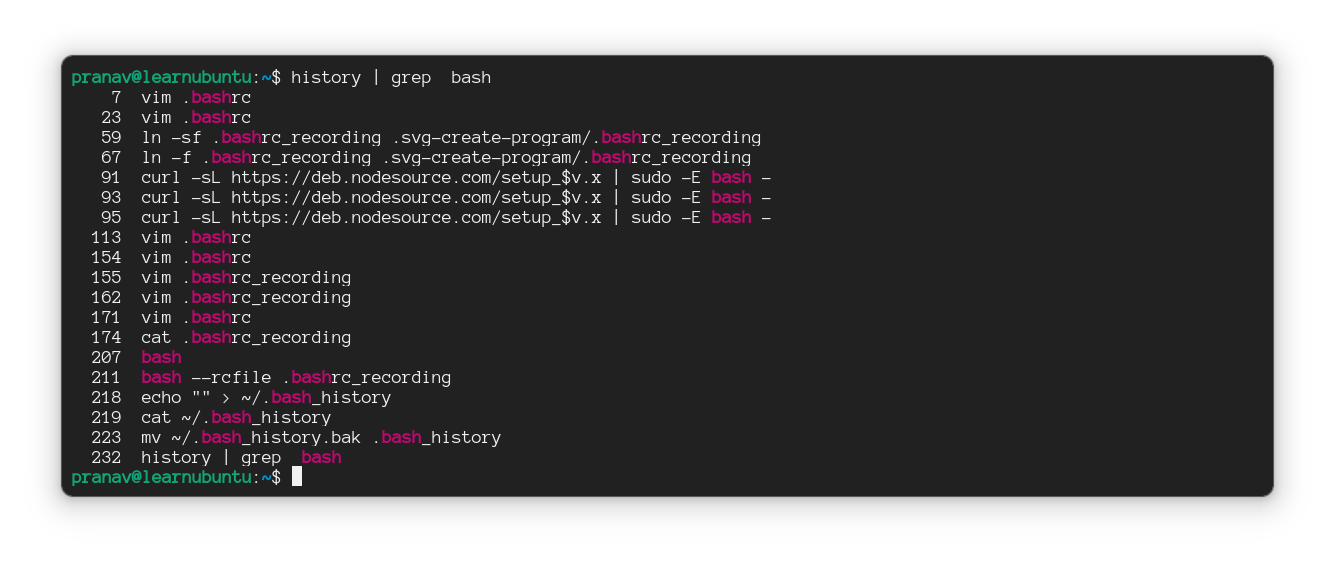
Task: Click the line 59 ln -sf command
Action: click(x=451, y=137)
